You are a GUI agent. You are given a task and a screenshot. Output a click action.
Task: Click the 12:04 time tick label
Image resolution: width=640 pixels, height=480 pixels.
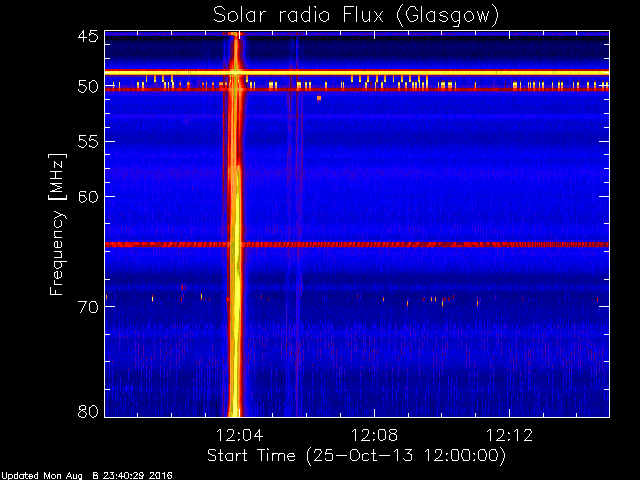pos(240,435)
